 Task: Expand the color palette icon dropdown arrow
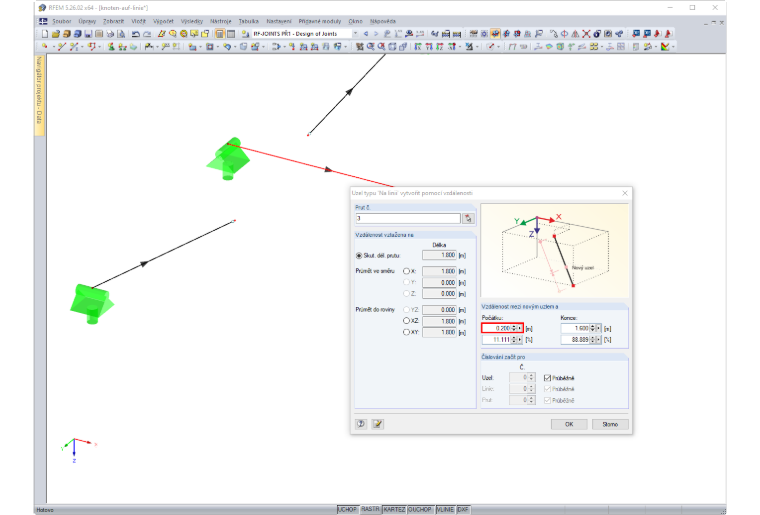(673, 47)
